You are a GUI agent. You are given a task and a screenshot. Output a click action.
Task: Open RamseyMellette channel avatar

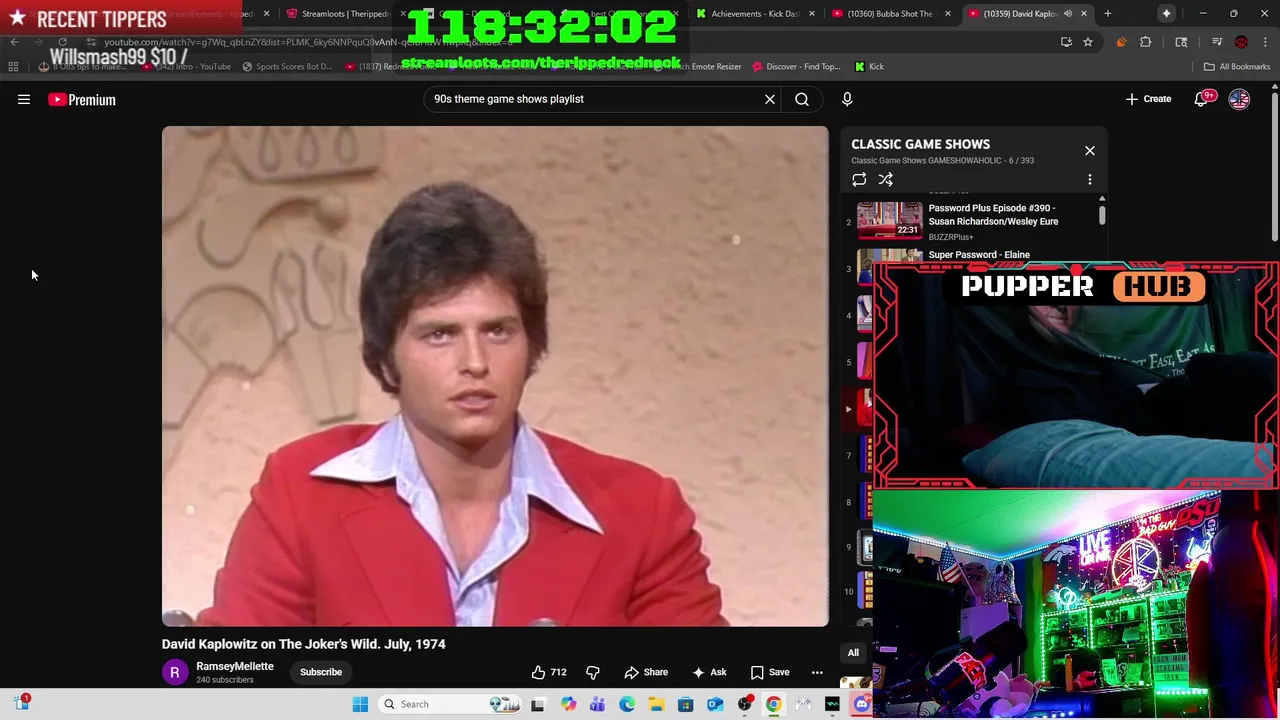coord(175,672)
